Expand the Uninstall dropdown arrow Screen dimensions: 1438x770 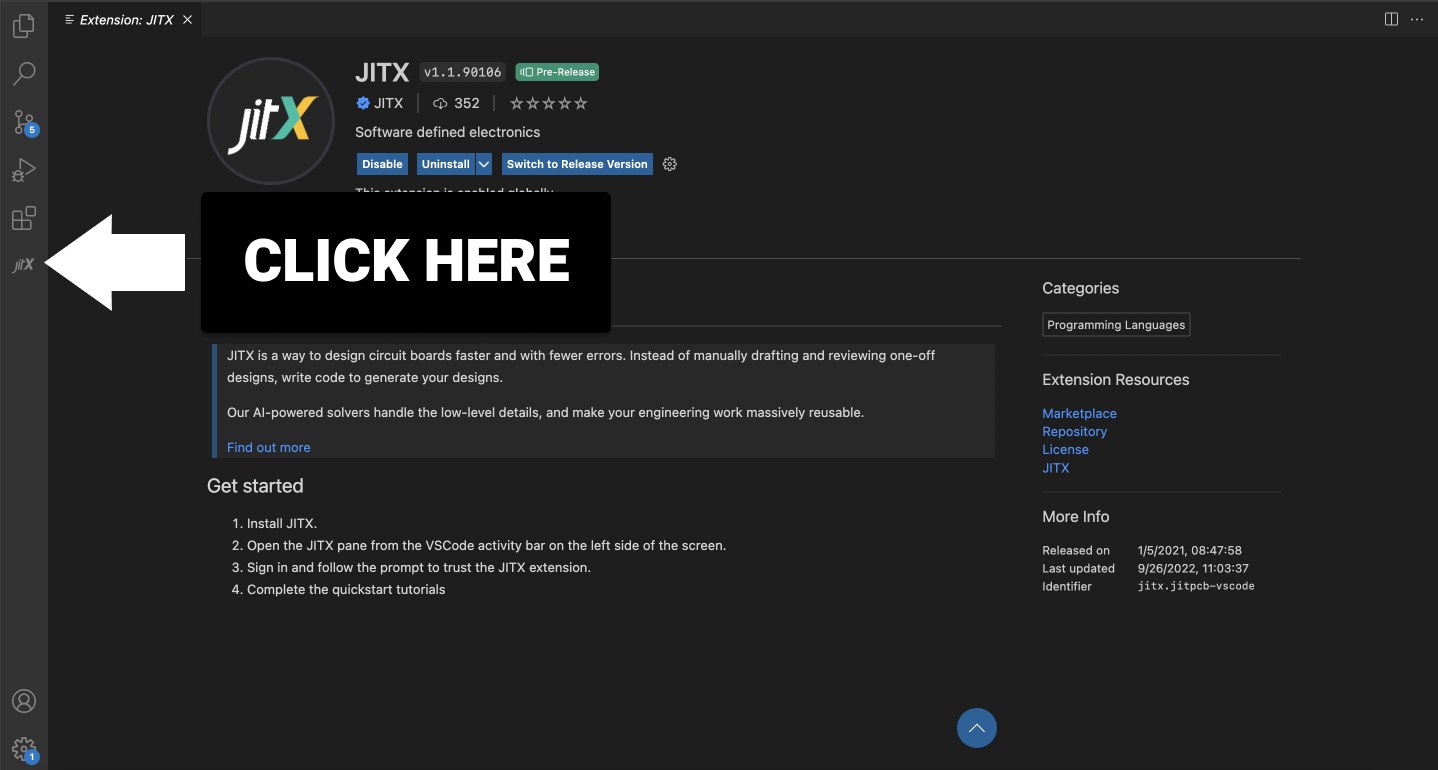click(x=484, y=164)
